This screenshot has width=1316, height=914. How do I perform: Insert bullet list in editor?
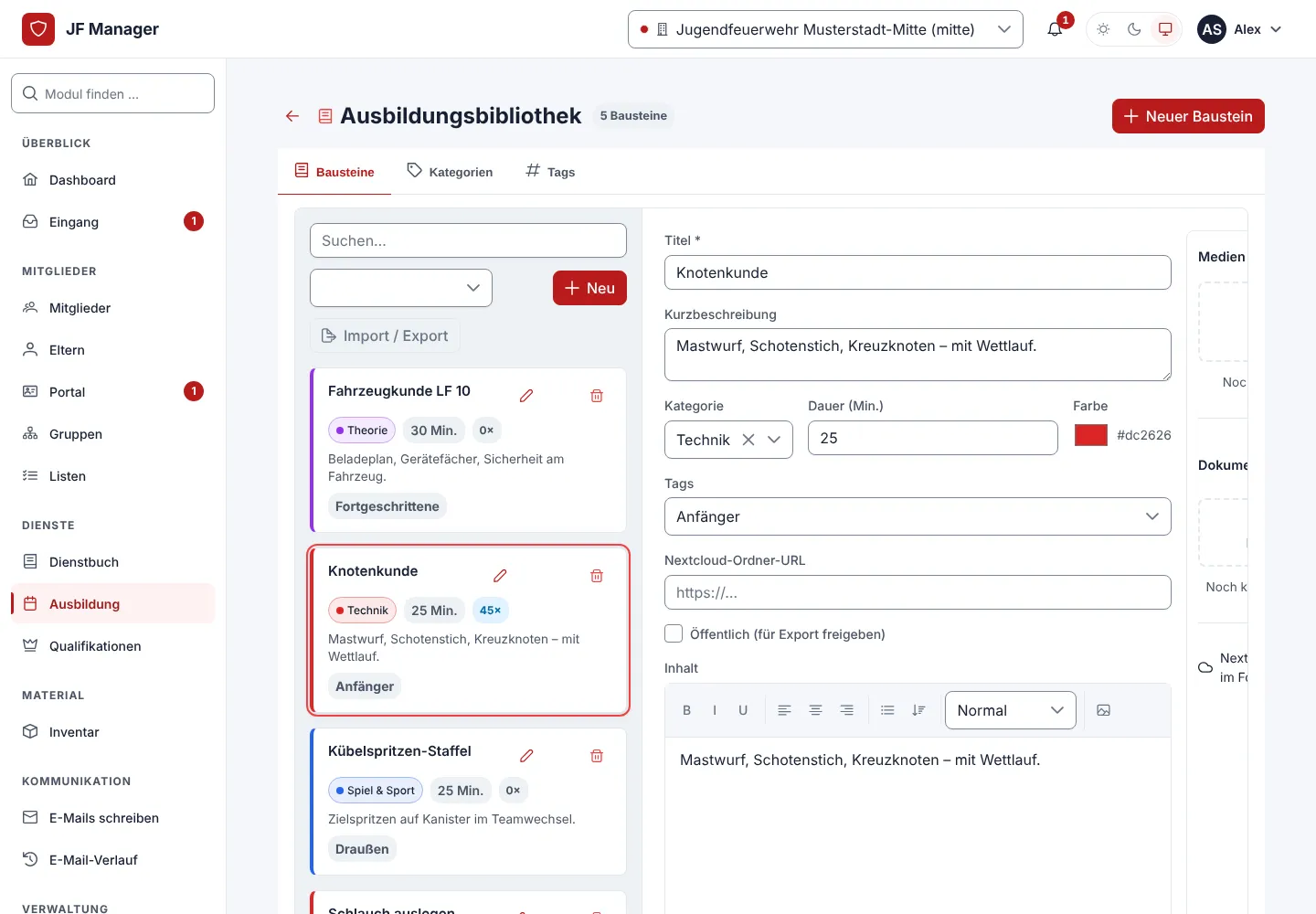click(x=887, y=710)
